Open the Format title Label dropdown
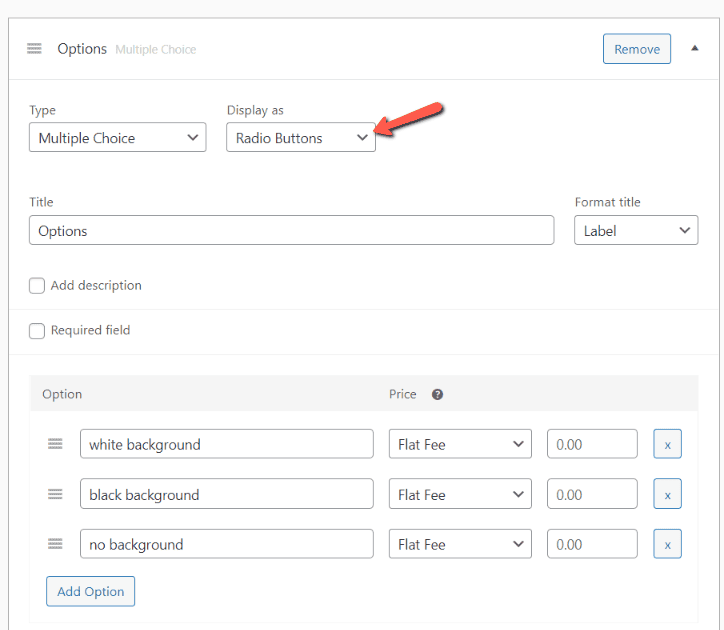Screen dimensions: 724x630 [x=635, y=231]
